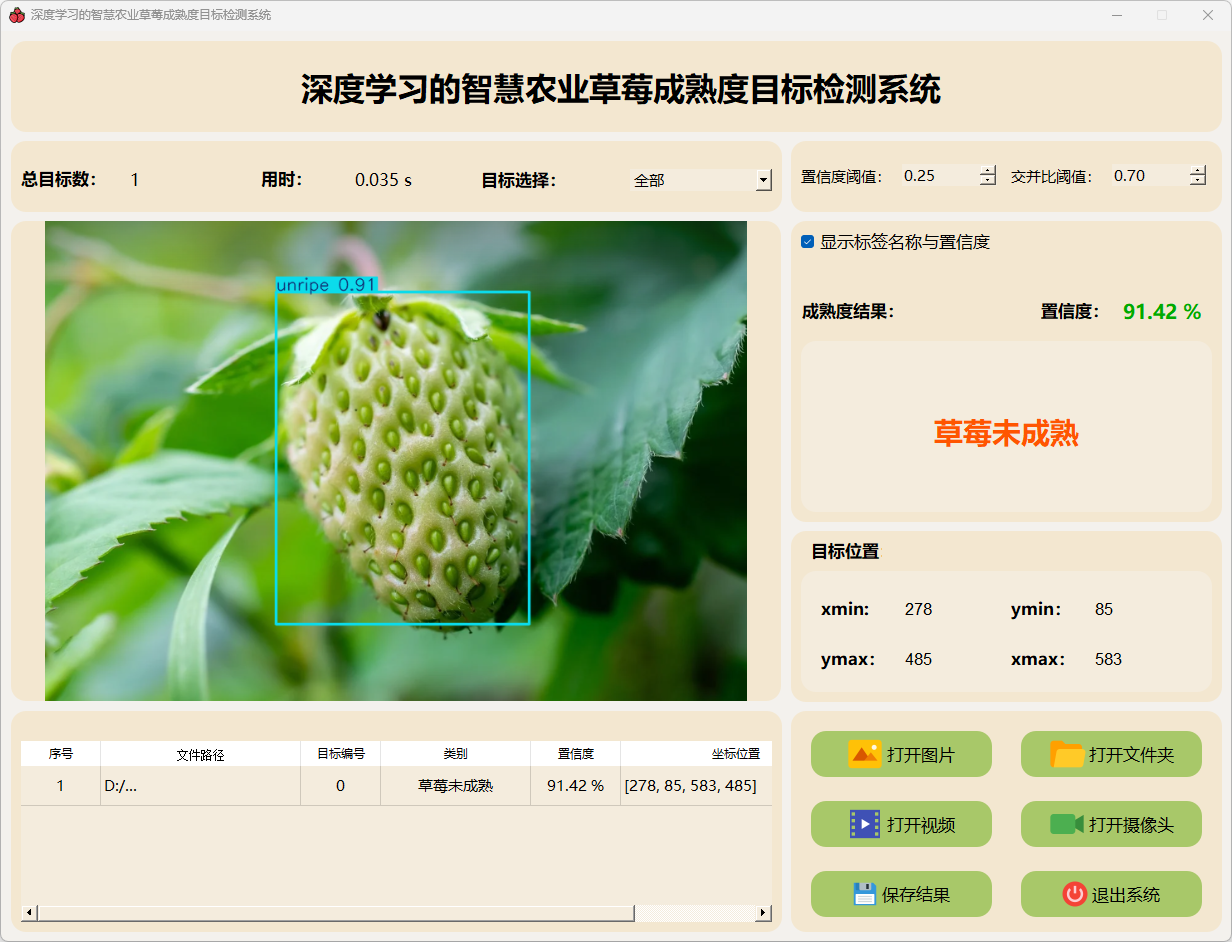Click the red power icon for 退出系统
This screenshot has width=1232, height=942.
[1074, 894]
